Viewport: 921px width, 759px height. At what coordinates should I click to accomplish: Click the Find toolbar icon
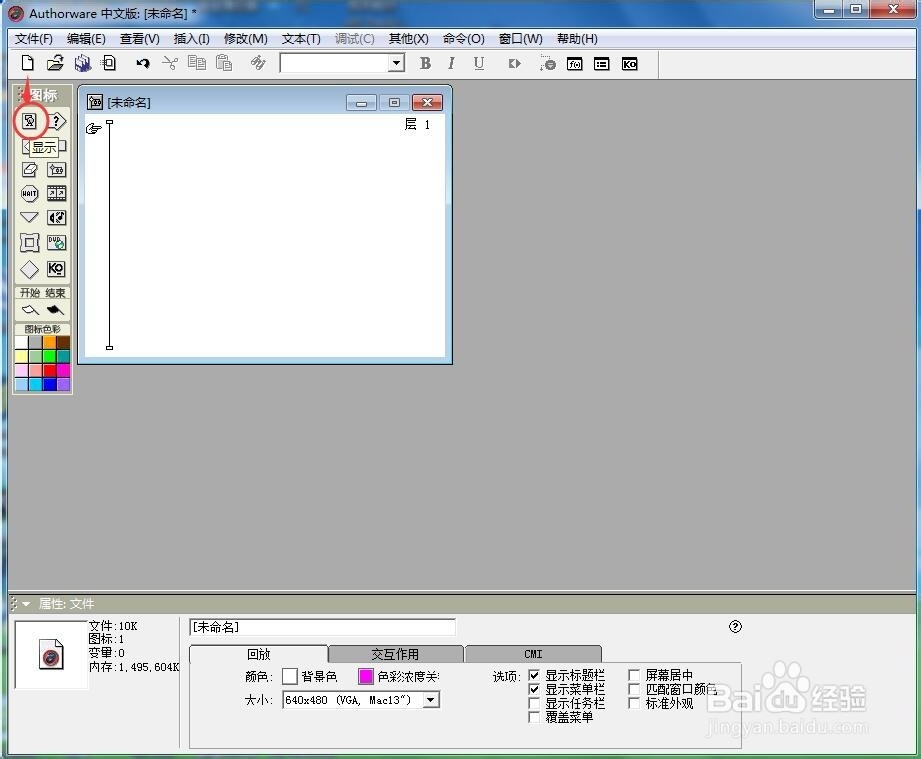[258, 63]
